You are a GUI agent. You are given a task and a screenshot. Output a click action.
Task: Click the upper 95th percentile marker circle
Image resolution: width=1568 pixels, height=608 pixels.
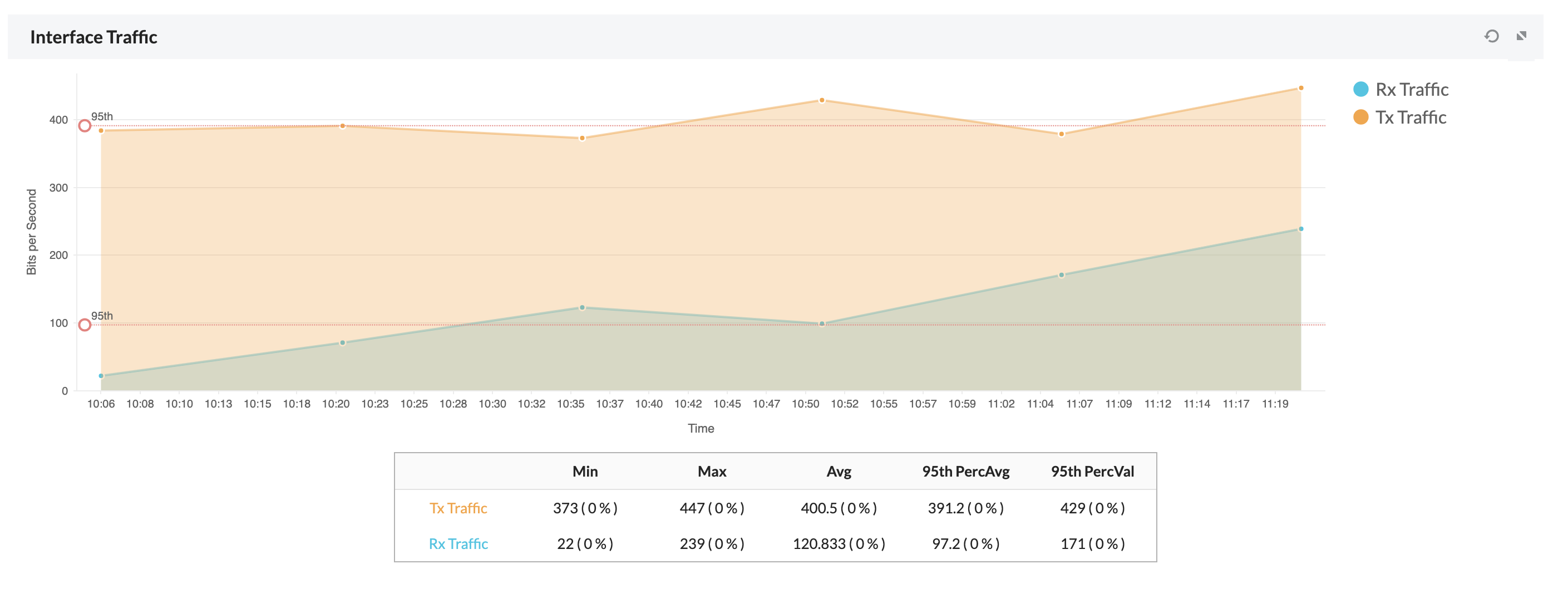tap(84, 125)
